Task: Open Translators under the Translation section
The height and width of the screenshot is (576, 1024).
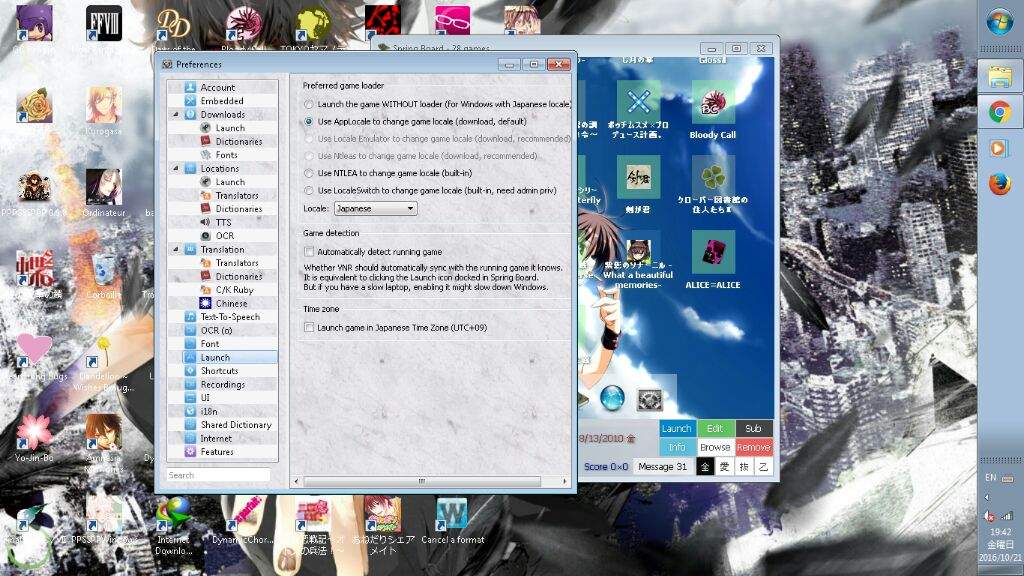Action: pyautogui.click(x=236, y=263)
